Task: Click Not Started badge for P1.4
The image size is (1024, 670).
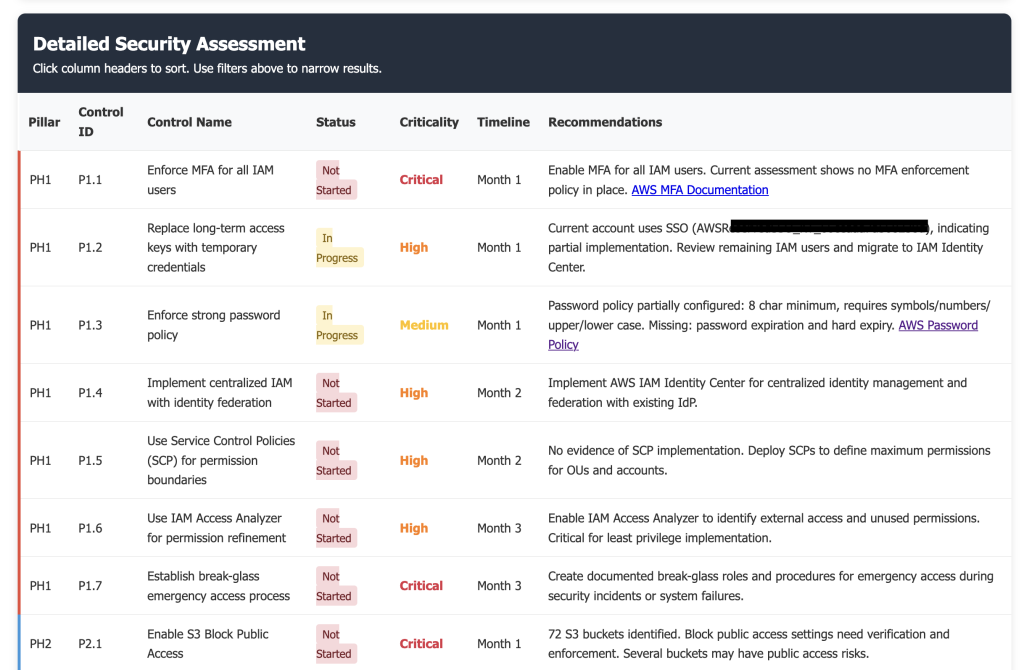Action: pos(334,393)
